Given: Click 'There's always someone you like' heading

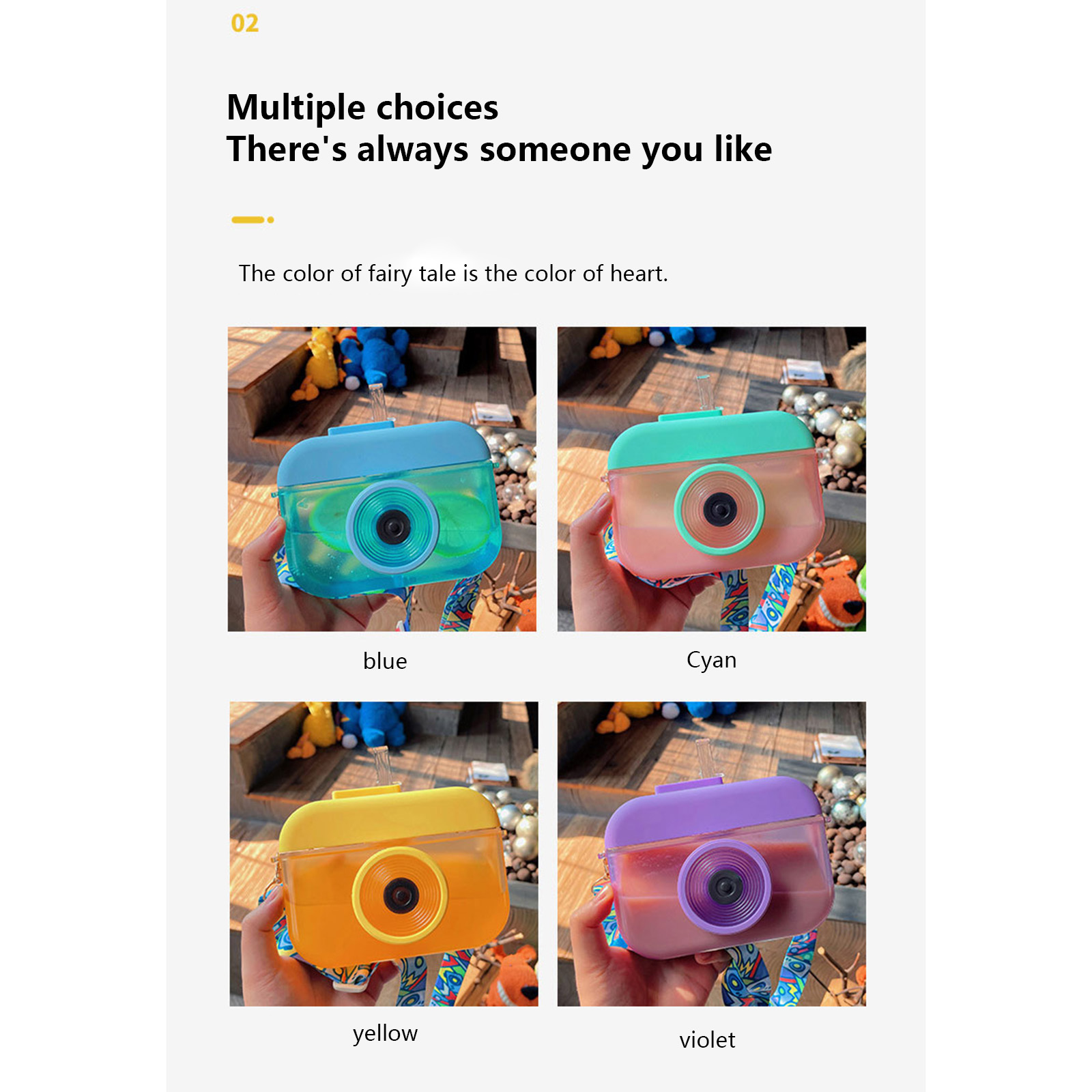Looking at the screenshot, I should (x=499, y=149).
